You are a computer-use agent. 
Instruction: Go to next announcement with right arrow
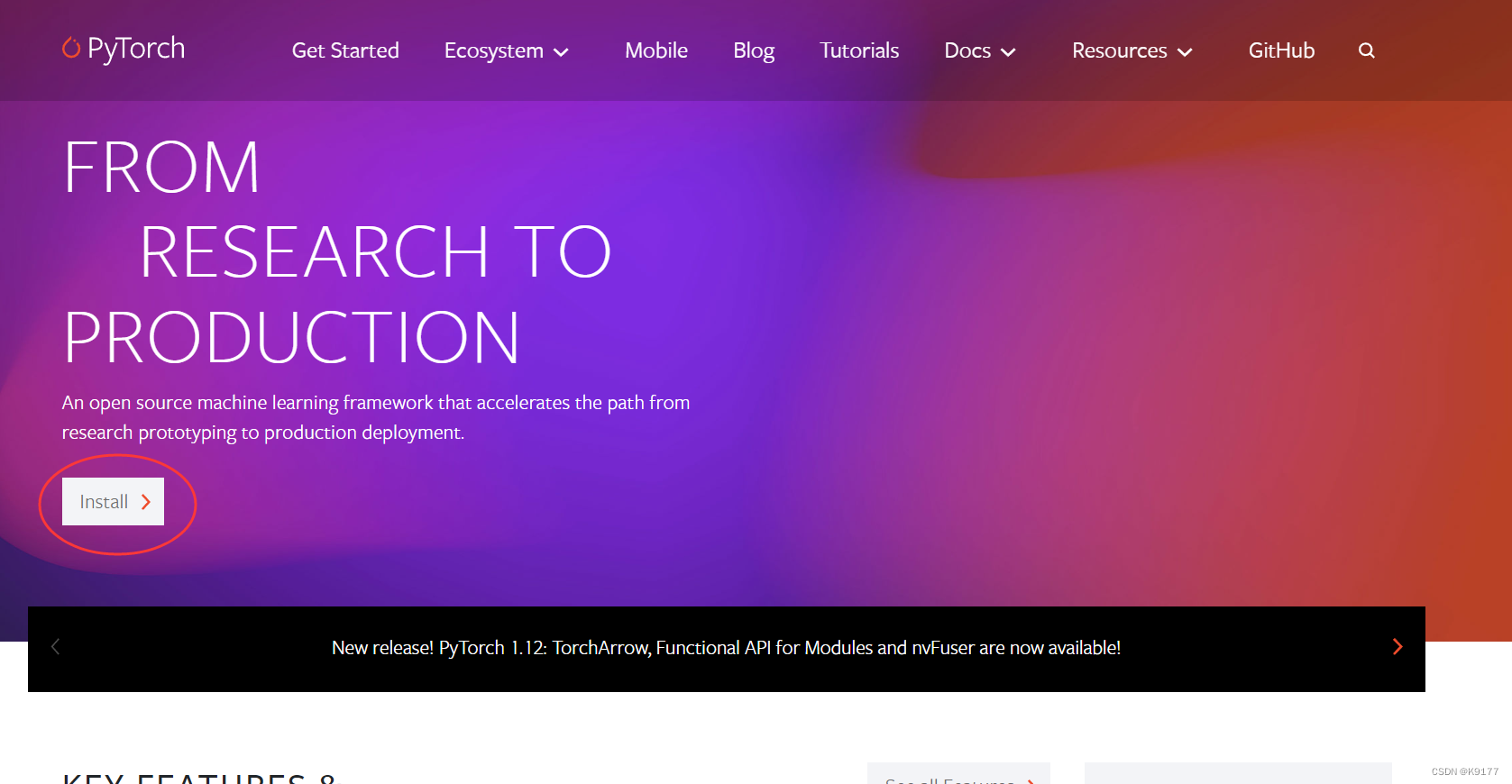1397,647
